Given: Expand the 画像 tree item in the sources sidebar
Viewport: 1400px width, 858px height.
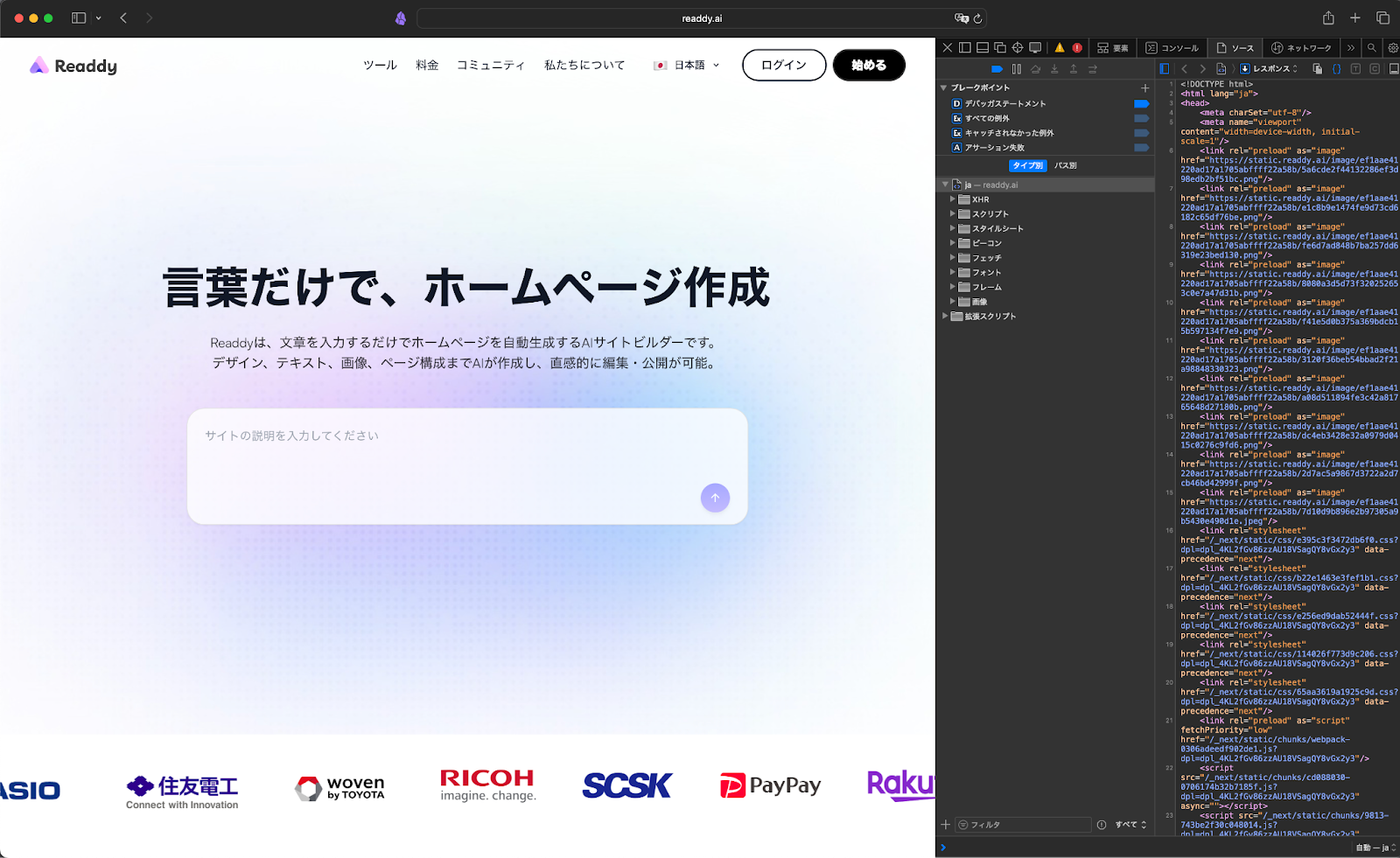Looking at the screenshot, I should [x=953, y=301].
